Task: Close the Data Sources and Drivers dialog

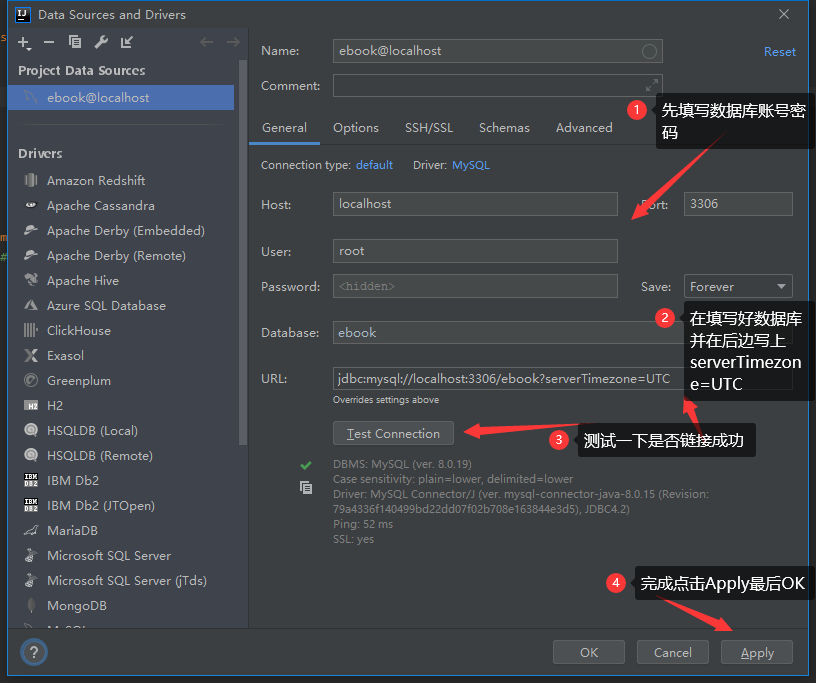Action: click(784, 14)
